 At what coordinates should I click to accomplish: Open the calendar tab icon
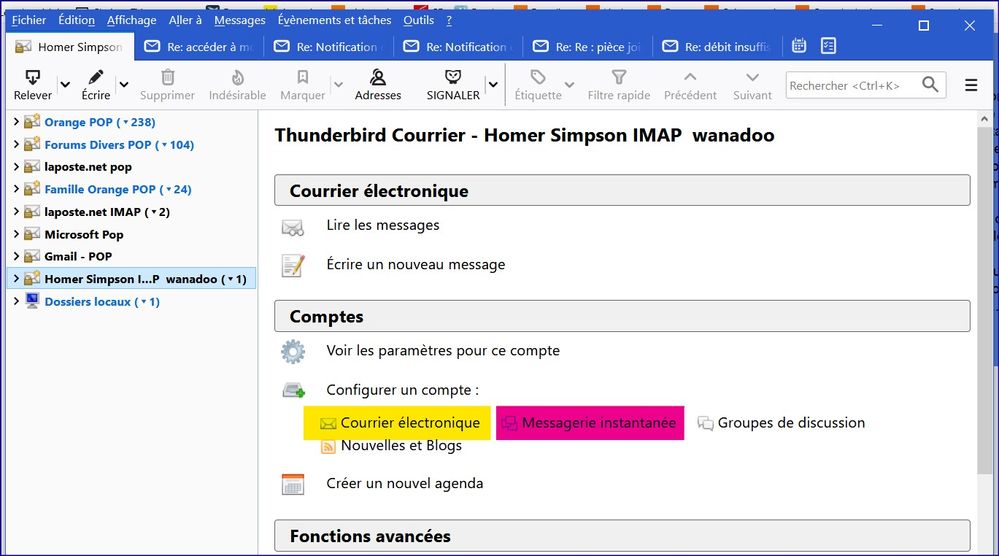pos(799,46)
